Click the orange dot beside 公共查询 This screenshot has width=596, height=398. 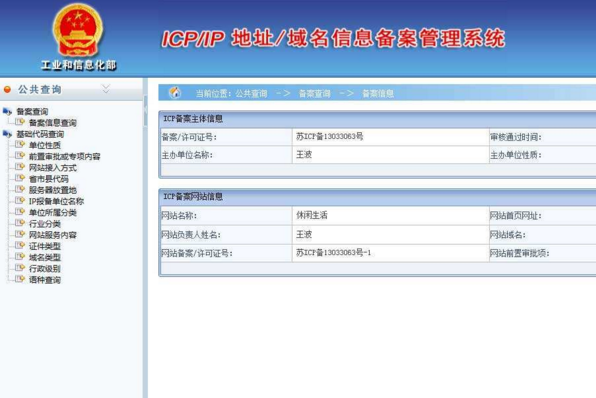coord(7,90)
